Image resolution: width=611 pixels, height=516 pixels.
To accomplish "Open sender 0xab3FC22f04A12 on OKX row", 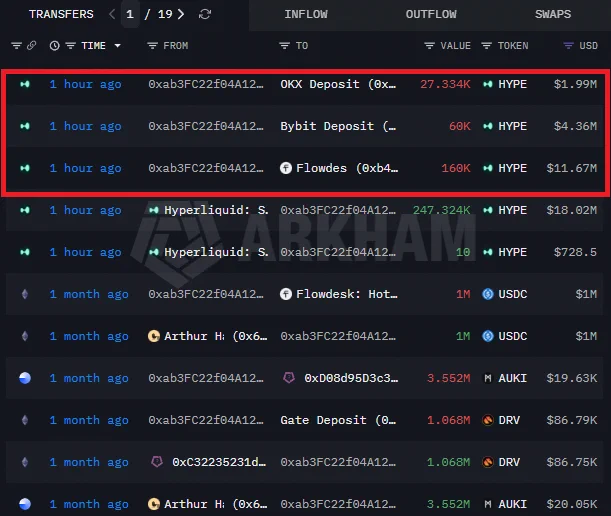I will 206,84.
